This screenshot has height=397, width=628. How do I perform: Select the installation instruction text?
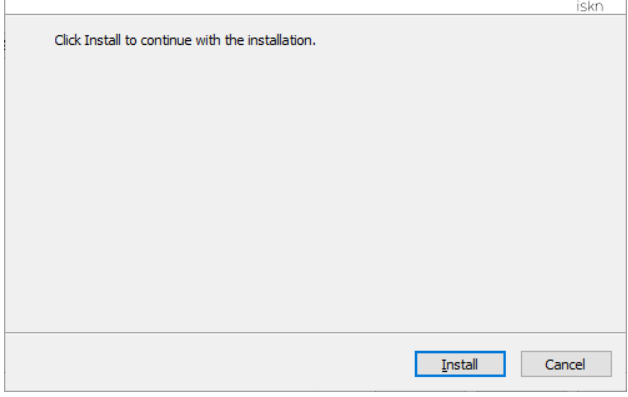pos(185,40)
